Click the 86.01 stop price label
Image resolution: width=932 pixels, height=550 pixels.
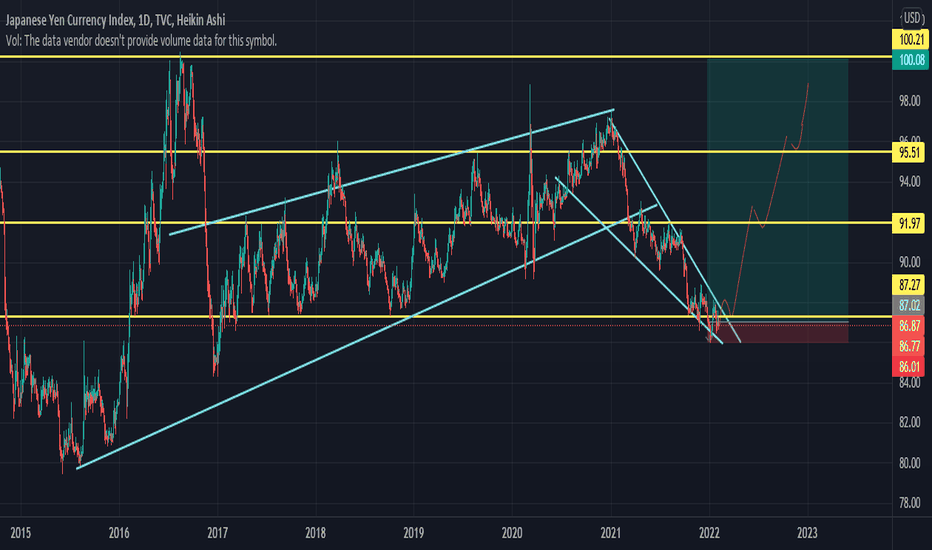[909, 367]
